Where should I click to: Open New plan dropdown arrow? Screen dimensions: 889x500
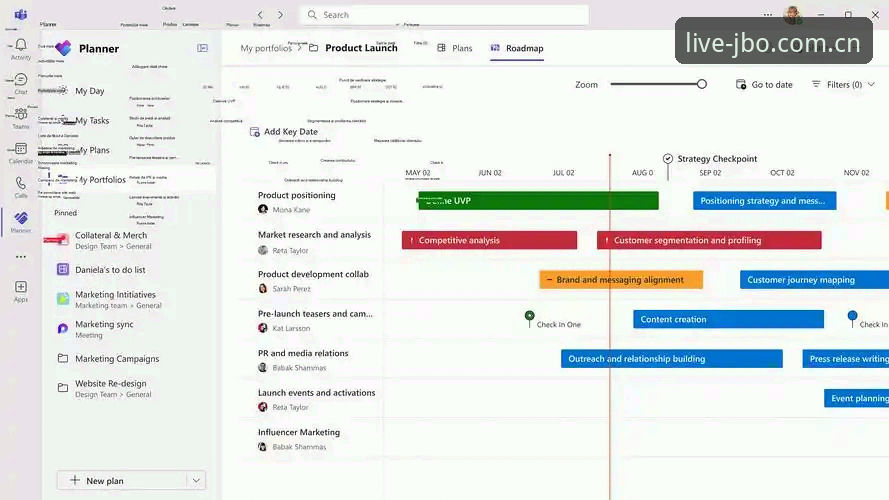coord(196,481)
